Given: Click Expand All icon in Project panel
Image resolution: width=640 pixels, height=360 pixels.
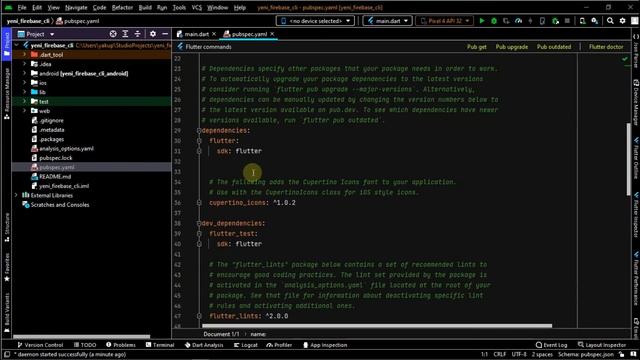Looking at the screenshot, I should pos(125,34).
